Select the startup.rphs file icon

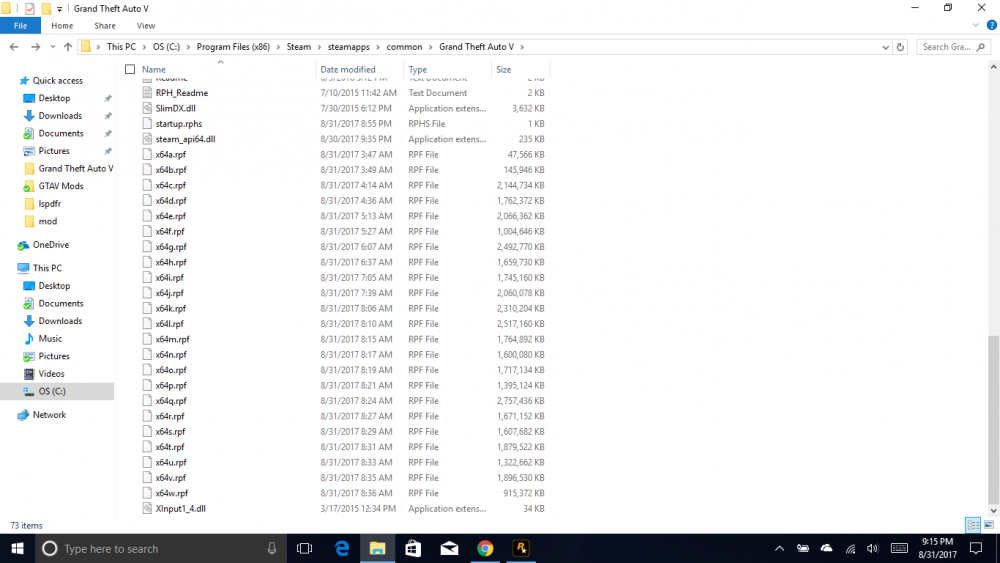[x=147, y=124]
